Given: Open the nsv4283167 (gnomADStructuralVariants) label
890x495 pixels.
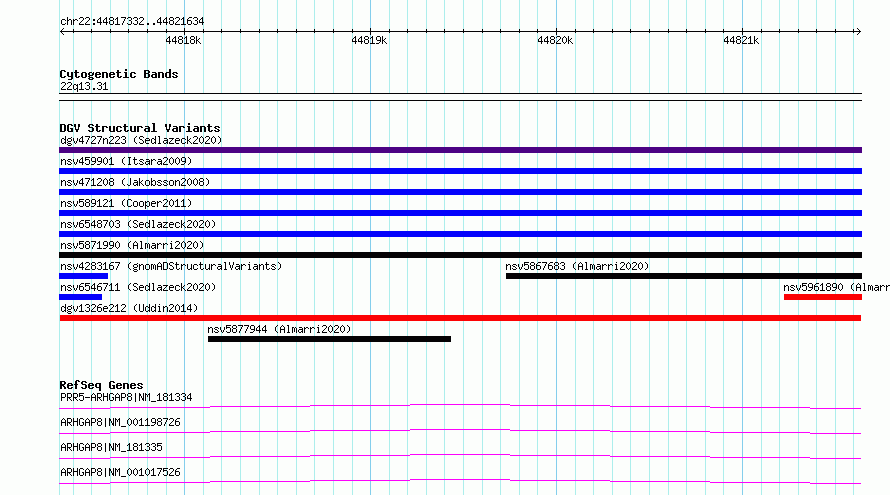Looking at the screenshot, I should tap(171, 266).
